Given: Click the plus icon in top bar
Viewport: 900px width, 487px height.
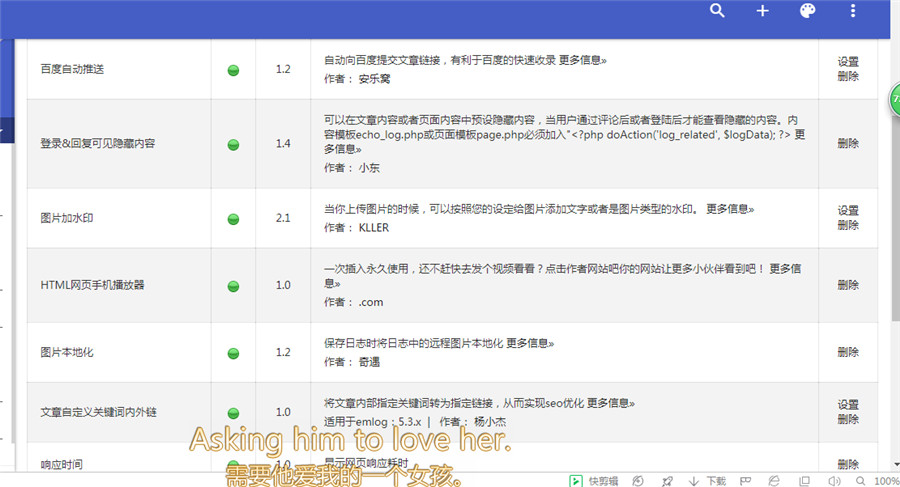Looking at the screenshot, I should pyautogui.click(x=762, y=11).
